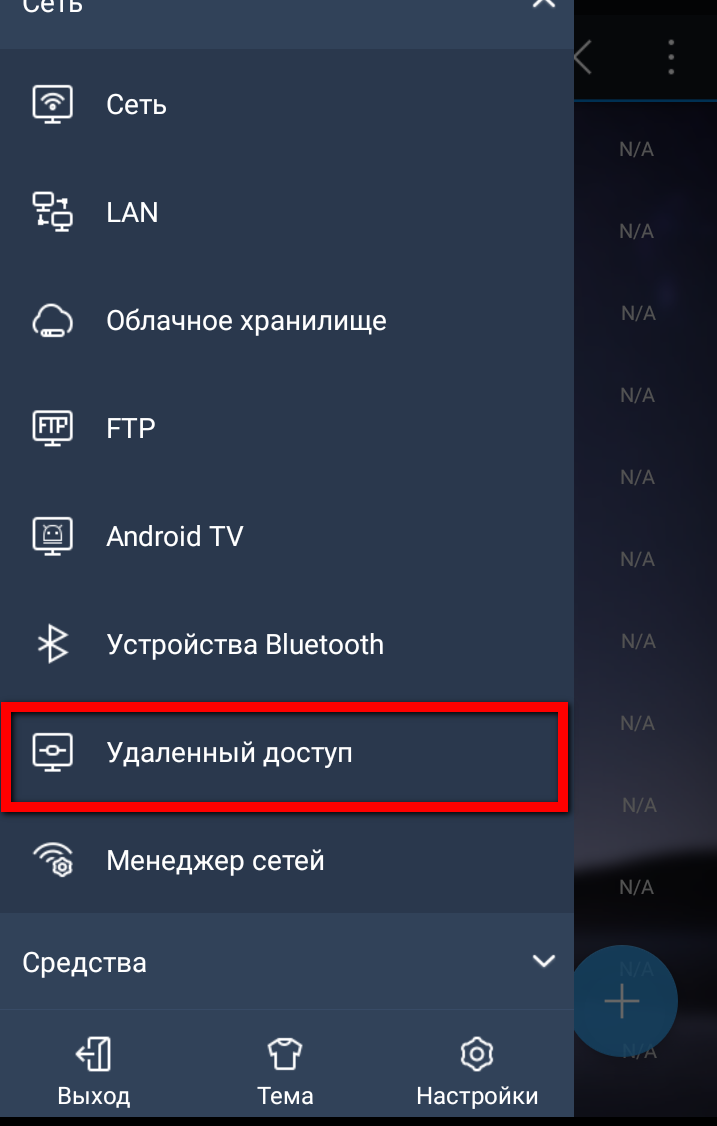Select the Удаленный доступ monitor icon
The width and height of the screenshot is (717, 1126).
point(52,752)
